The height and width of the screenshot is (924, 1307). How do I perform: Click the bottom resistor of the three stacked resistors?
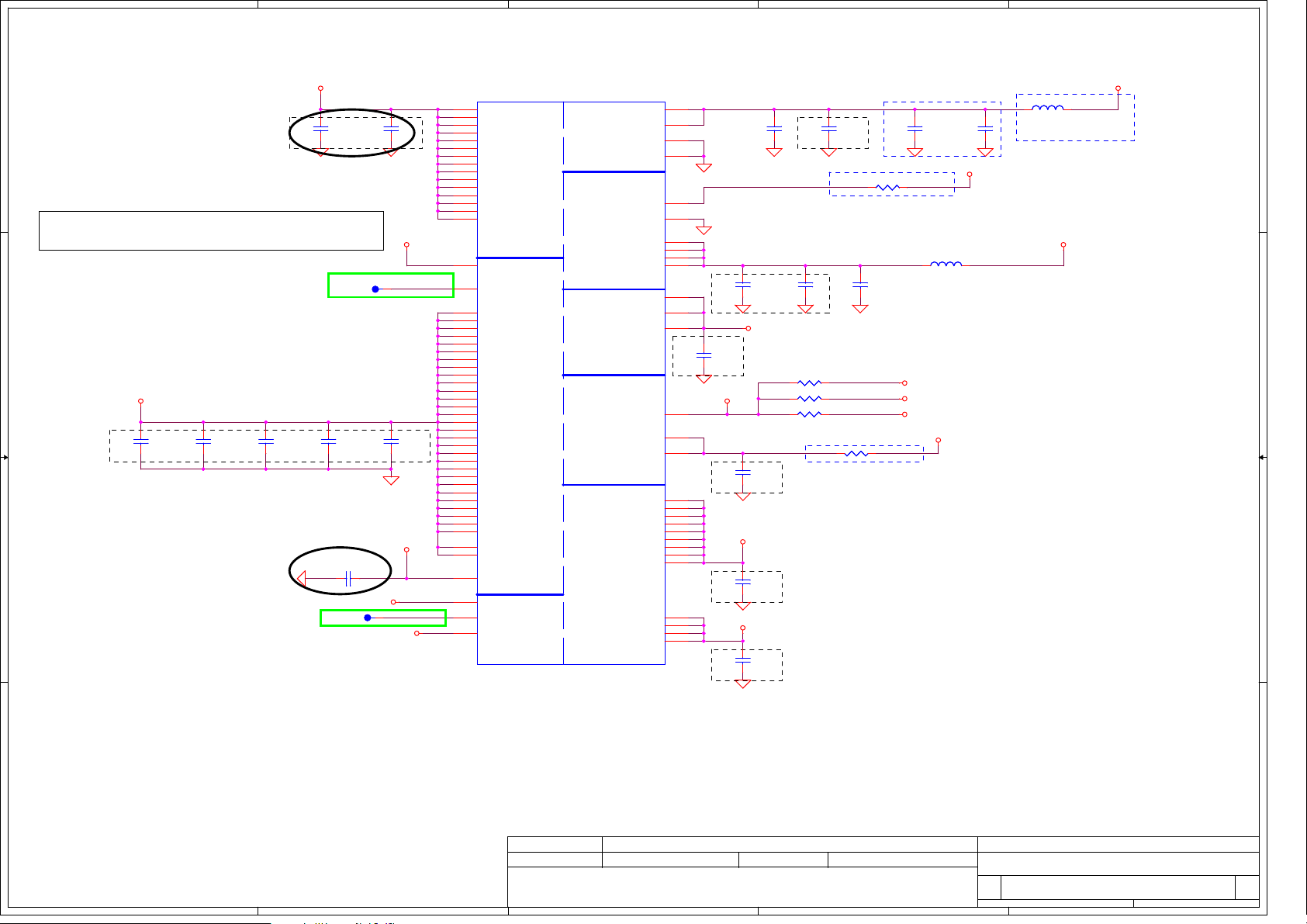[809, 414]
